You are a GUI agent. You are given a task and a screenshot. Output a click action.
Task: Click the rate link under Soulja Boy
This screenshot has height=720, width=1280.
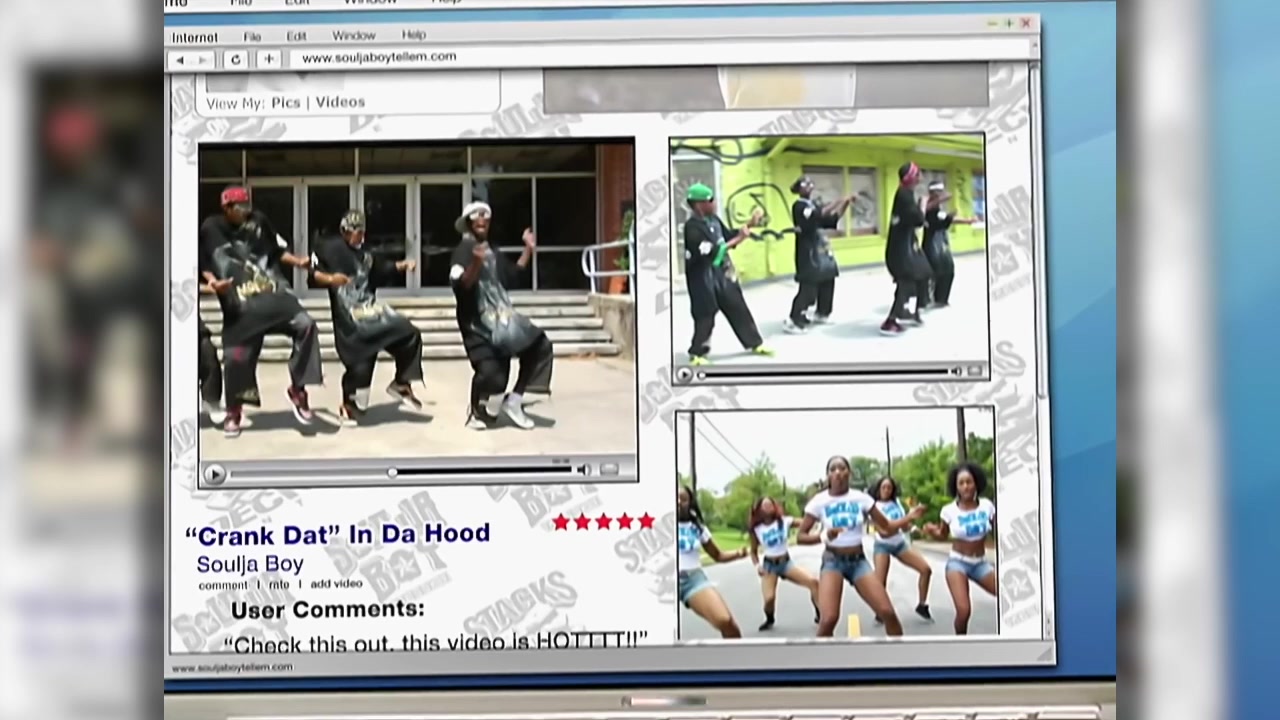click(279, 585)
